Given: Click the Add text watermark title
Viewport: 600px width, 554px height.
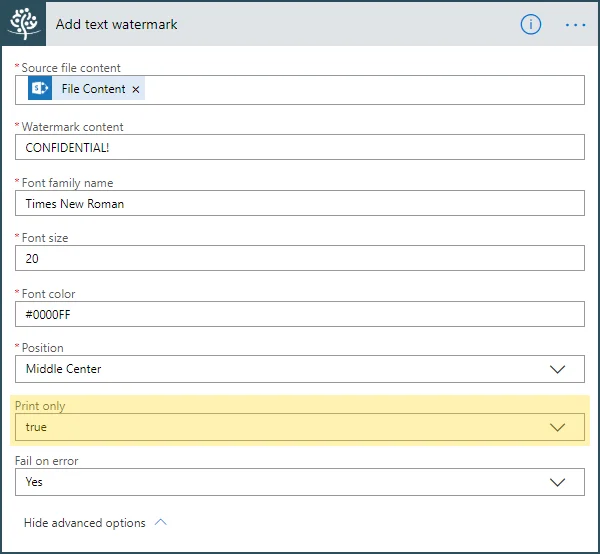Looking at the screenshot, I should [116, 24].
